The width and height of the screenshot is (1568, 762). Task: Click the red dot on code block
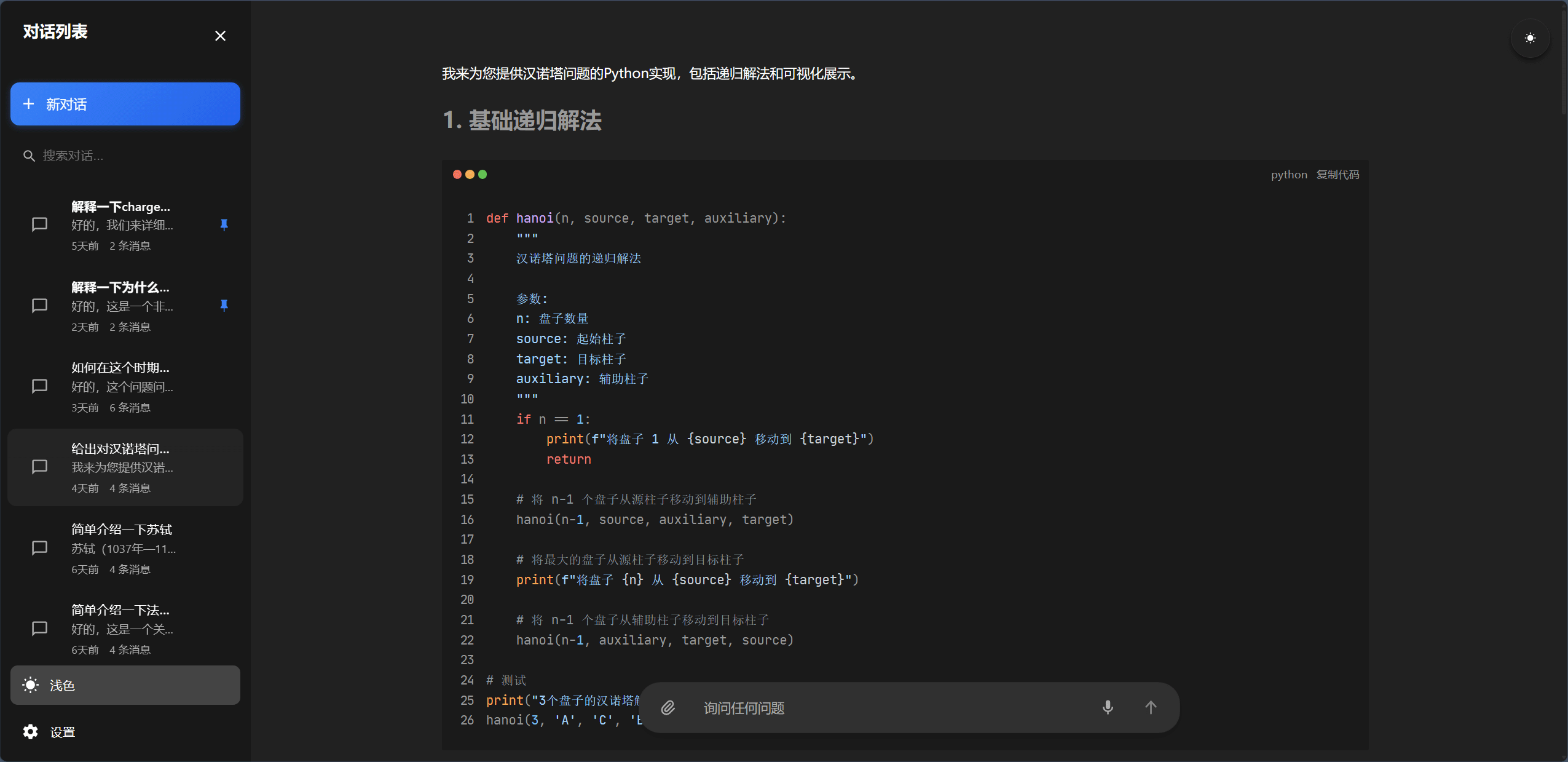tap(457, 175)
